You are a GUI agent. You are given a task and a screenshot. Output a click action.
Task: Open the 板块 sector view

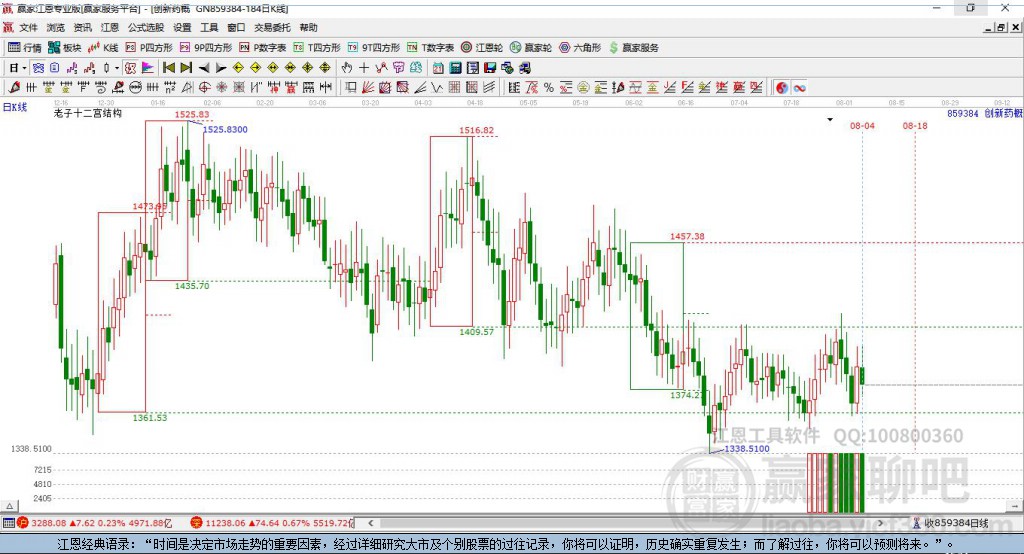(64, 48)
